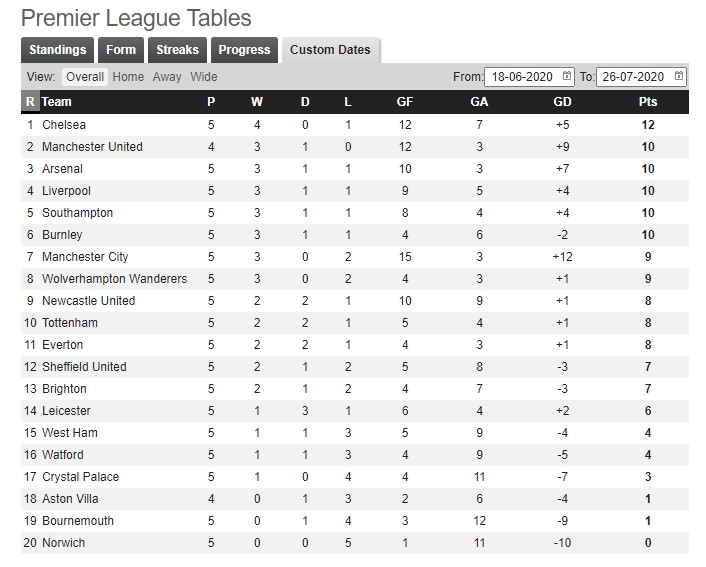Open the To date calendar icon
This screenshot has height=567, width=706.
coord(679,76)
